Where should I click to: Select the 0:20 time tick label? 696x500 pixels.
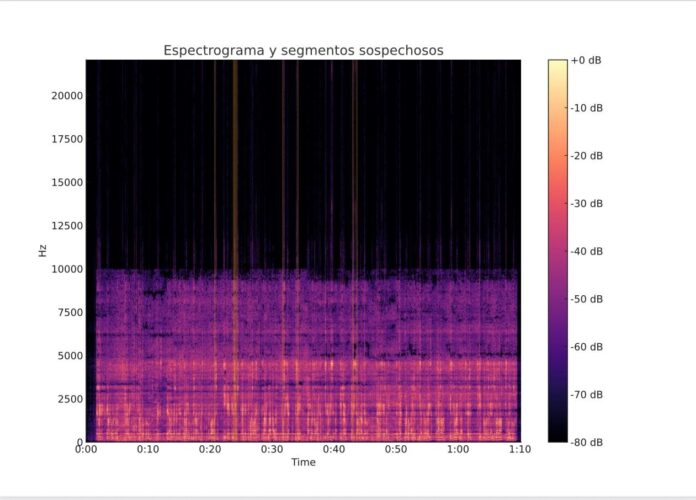[210, 450]
